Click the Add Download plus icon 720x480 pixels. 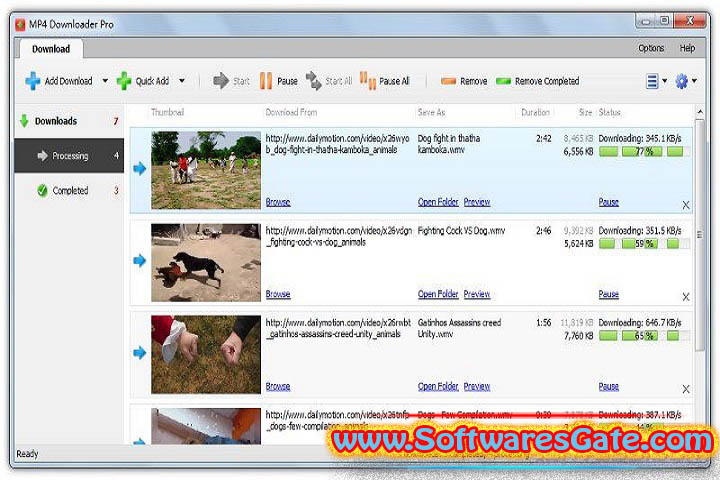click(33, 81)
